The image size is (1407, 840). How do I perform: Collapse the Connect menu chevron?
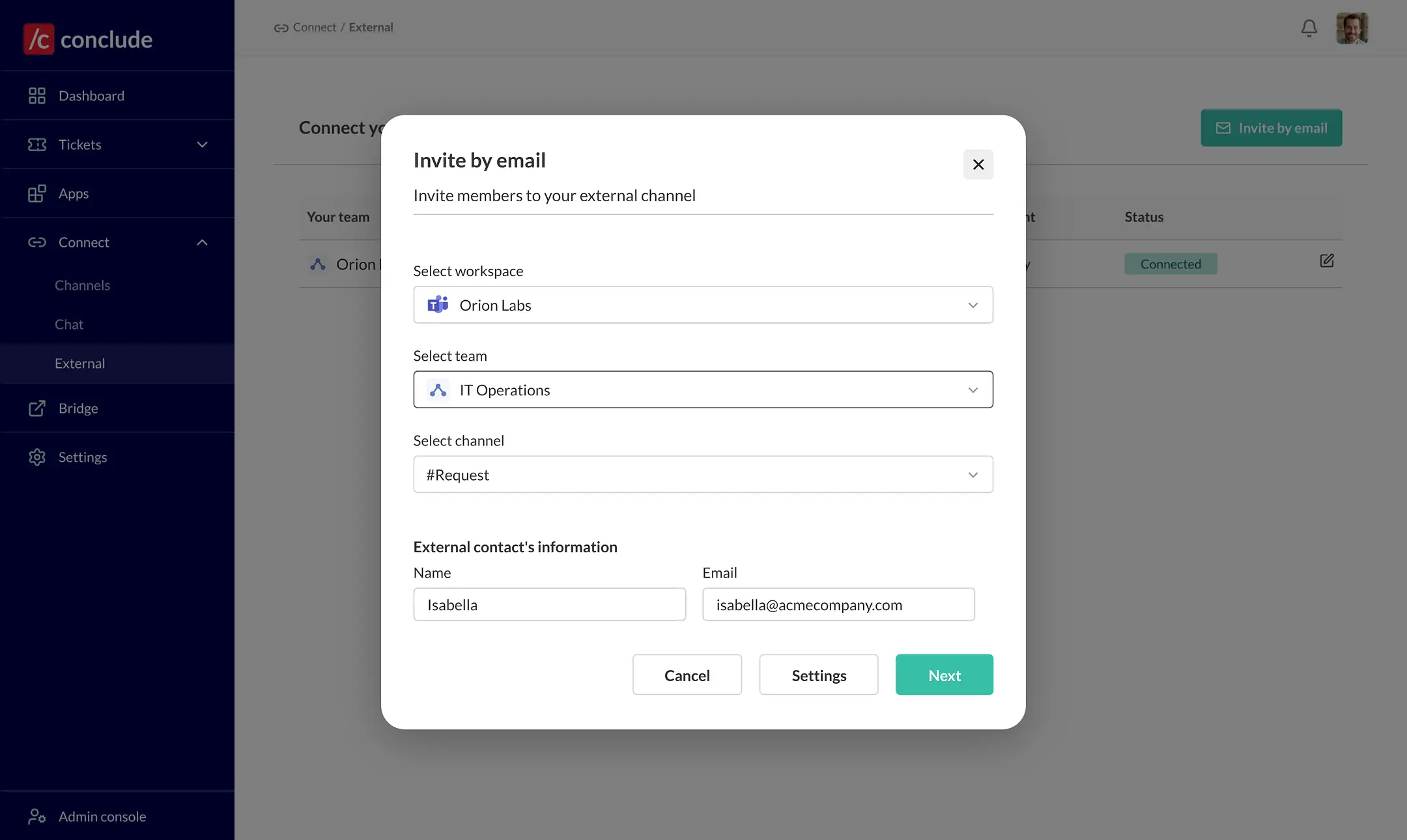click(x=203, y=242)
